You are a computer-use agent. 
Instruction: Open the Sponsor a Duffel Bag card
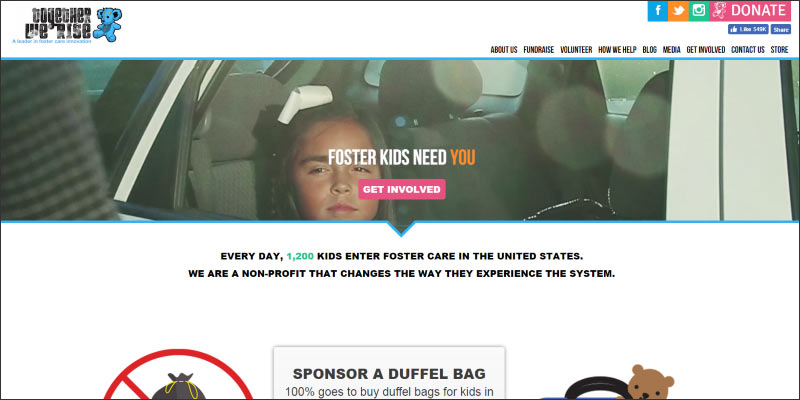(x=389, y=373)
